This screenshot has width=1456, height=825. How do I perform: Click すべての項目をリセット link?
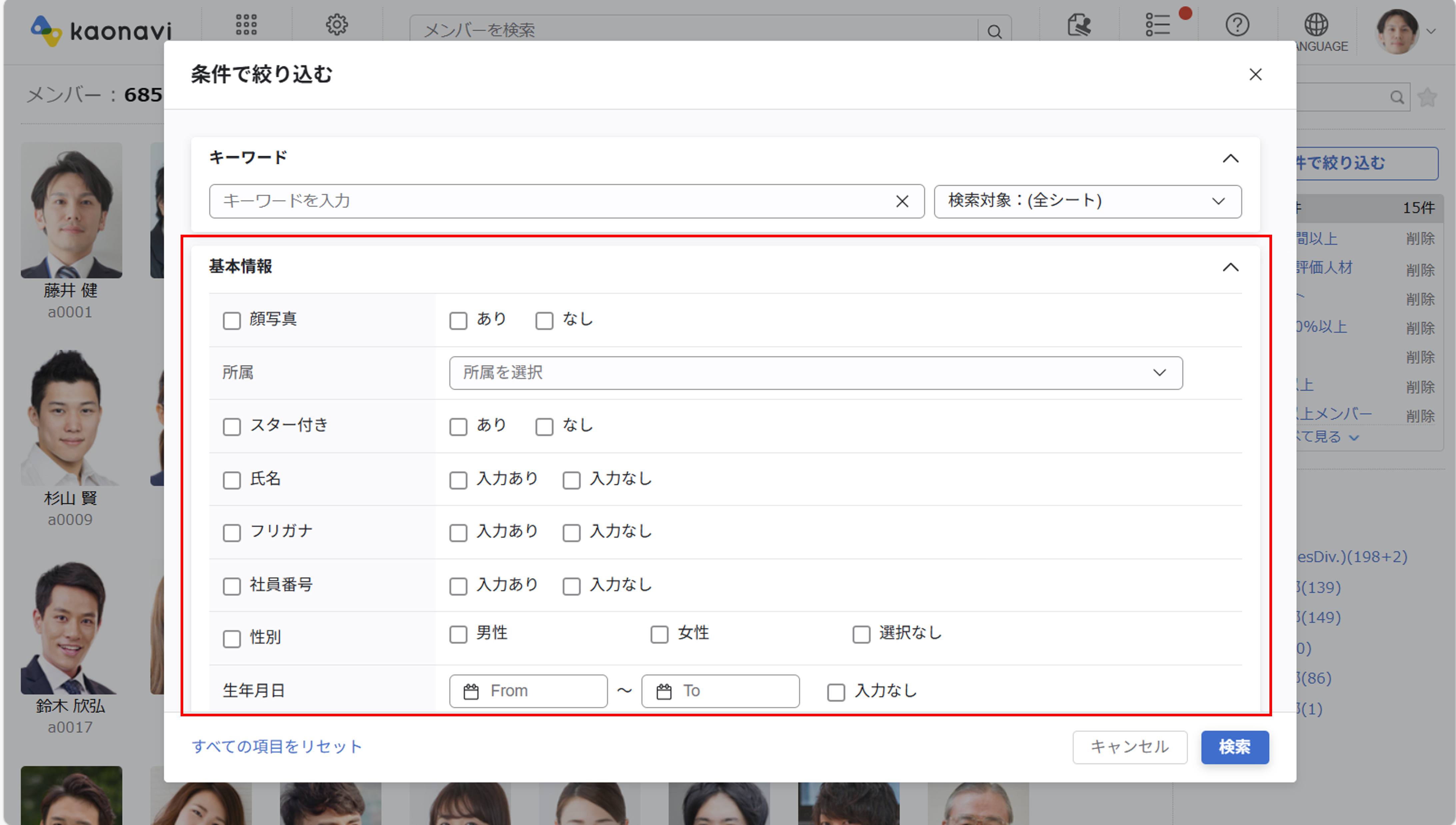277,747
